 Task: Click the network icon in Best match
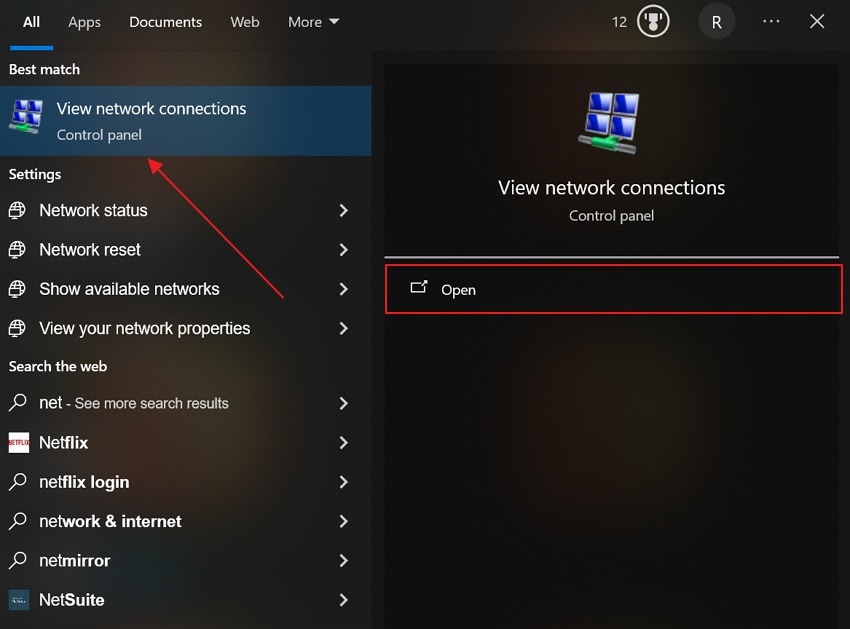click(x=25, y=117)
